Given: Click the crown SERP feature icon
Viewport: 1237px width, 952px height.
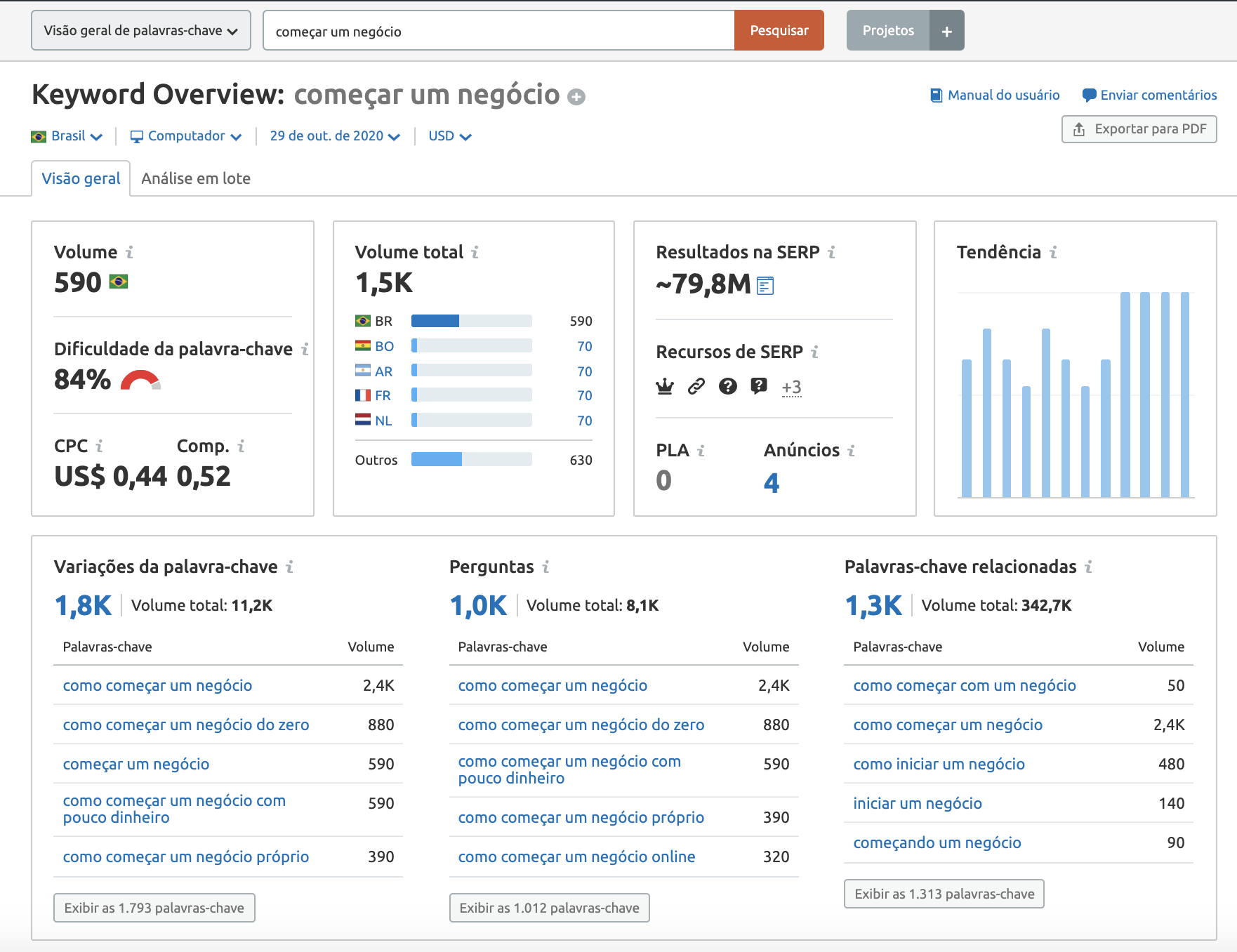Looking at the screenshot, I should click(664, 386).
